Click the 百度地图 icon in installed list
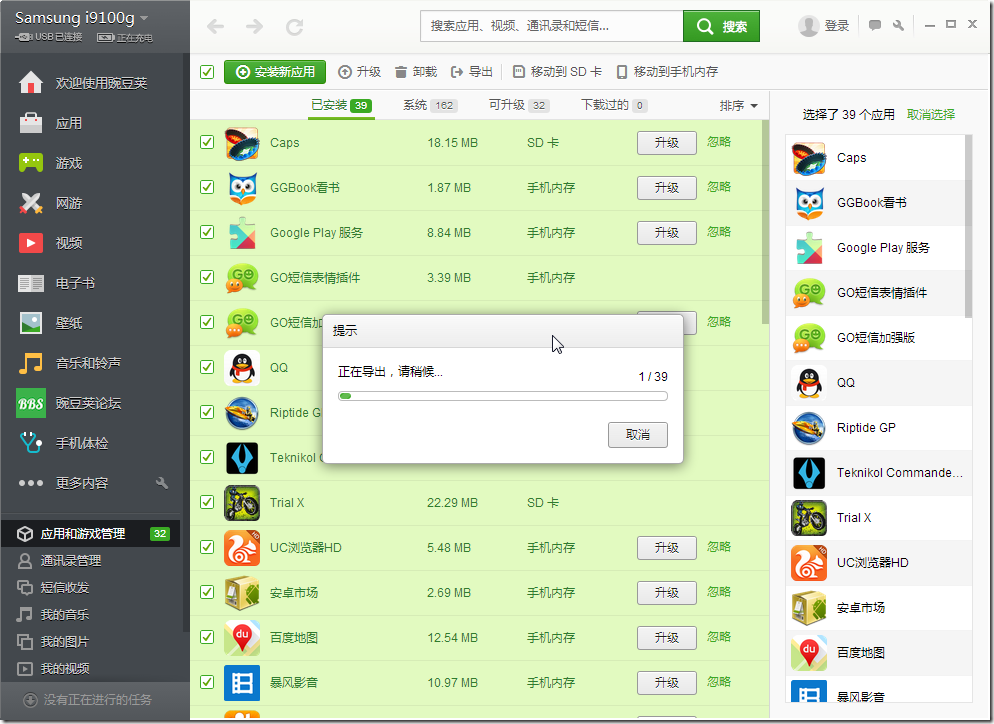 click(242, 638)
